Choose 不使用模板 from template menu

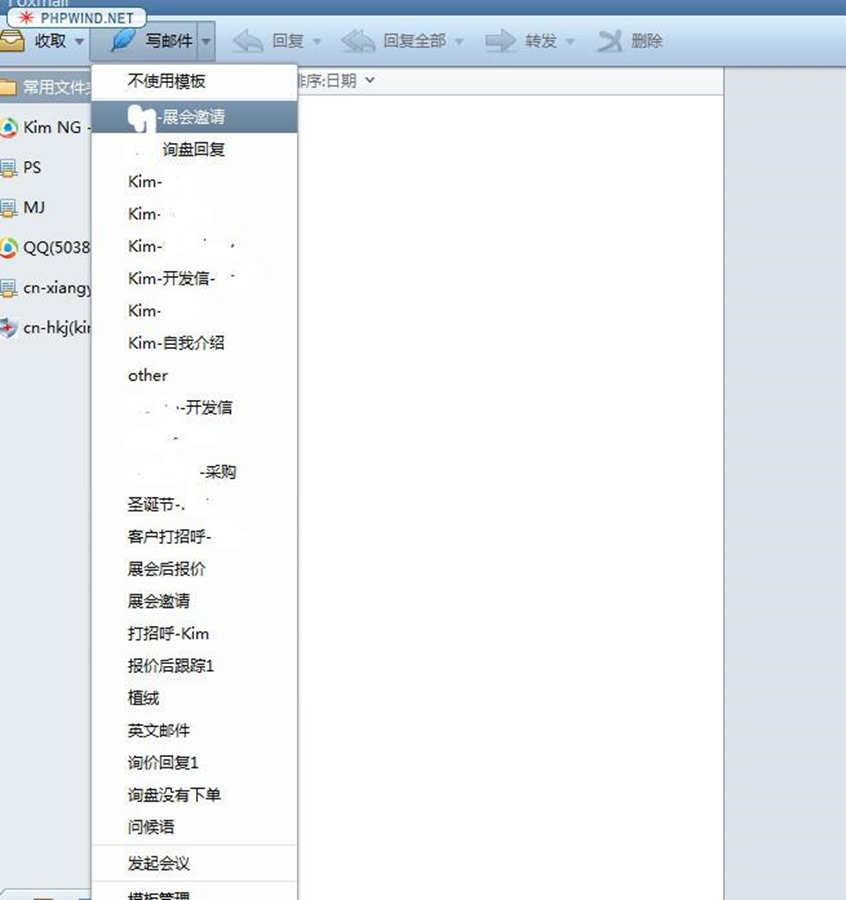[166, 81]
